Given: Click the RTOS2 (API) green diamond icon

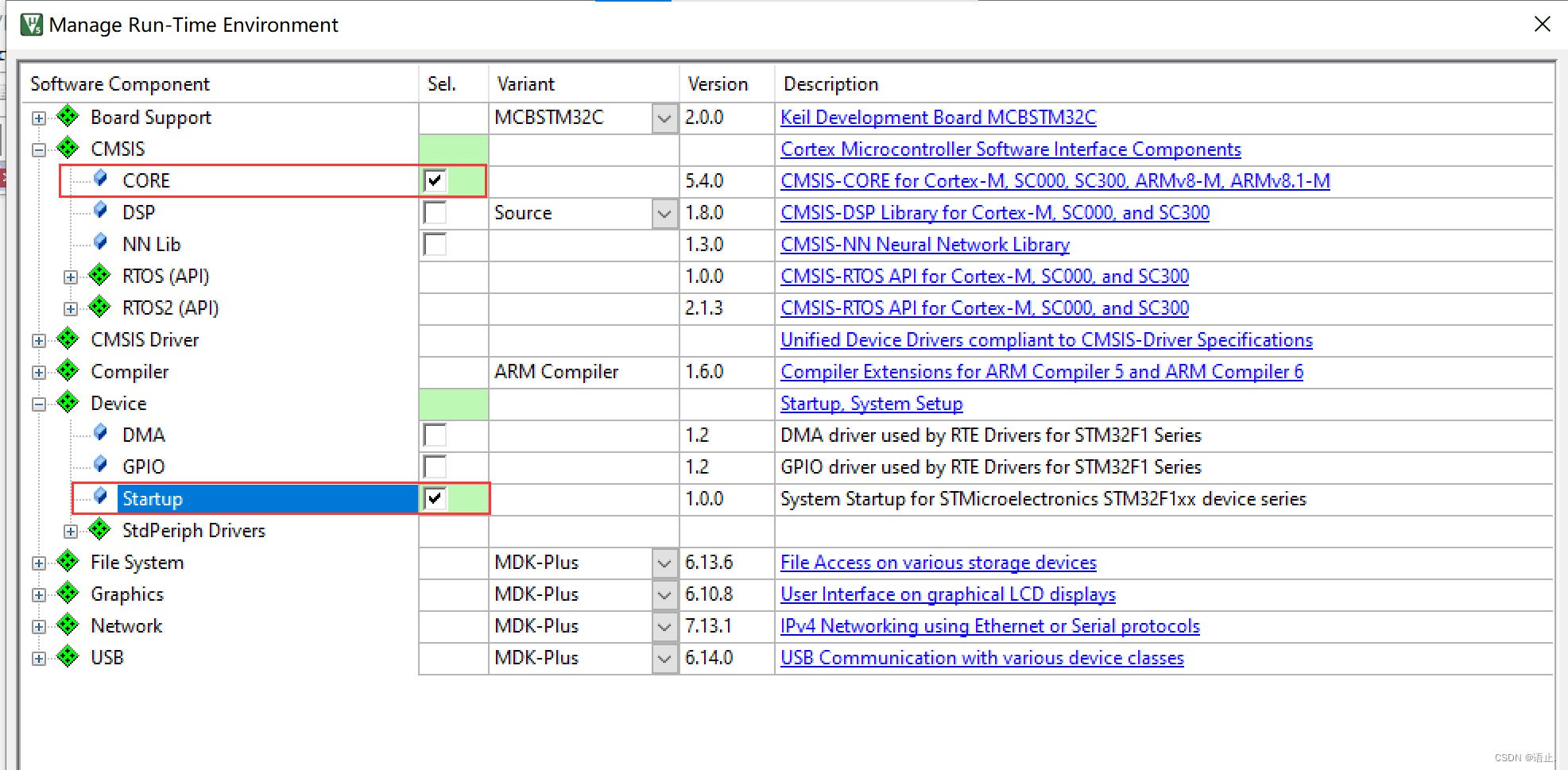Looking at the screenshot, I should tap(100, 308).
